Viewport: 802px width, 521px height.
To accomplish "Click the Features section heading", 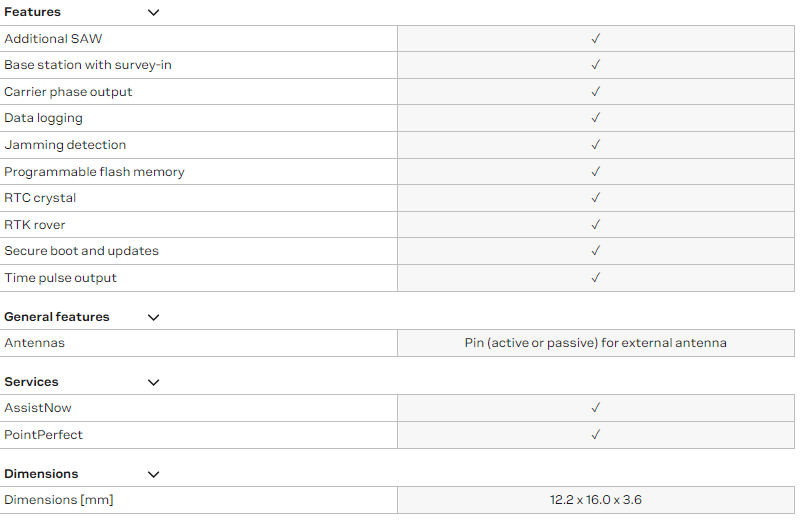I will (32, 12).
